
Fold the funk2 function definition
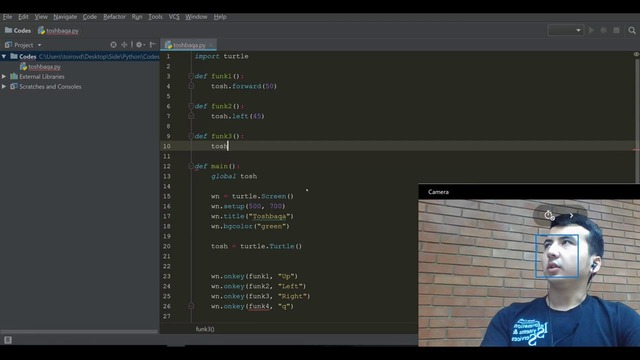[191, 106]
